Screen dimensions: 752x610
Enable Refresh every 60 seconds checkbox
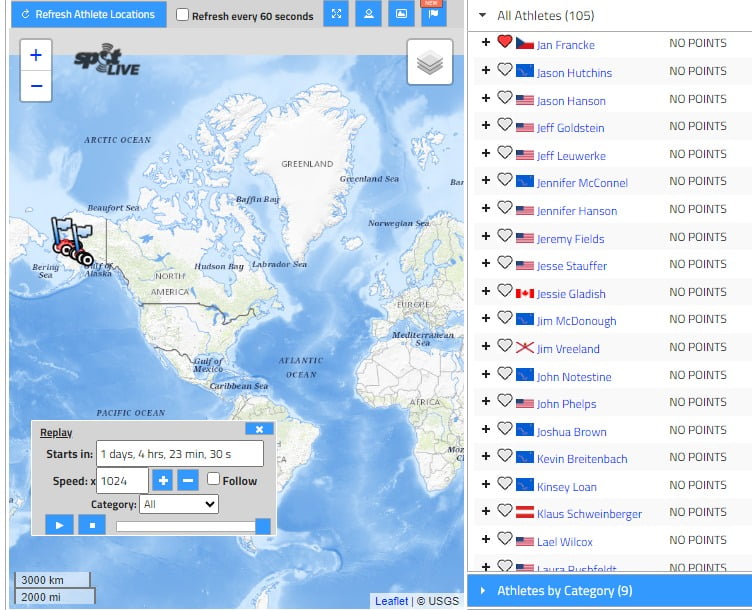(182, 15)
